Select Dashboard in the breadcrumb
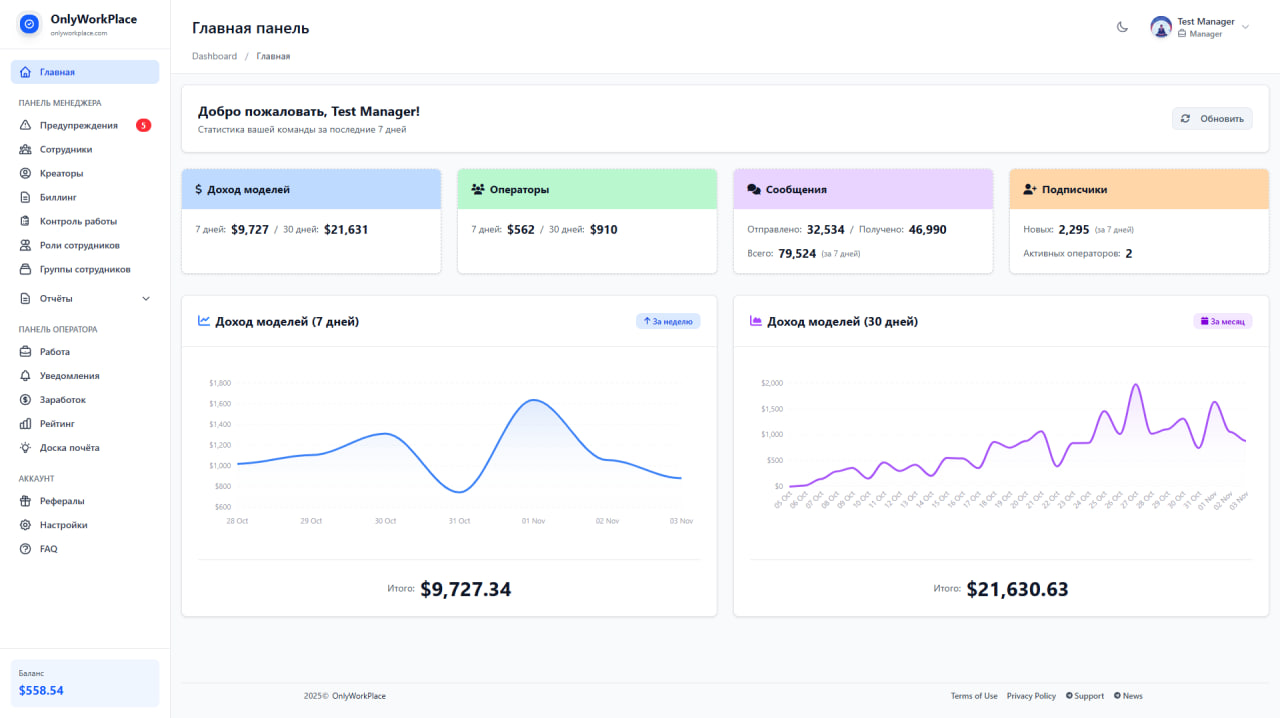The image size is (1280, 718). pos(214,56)
